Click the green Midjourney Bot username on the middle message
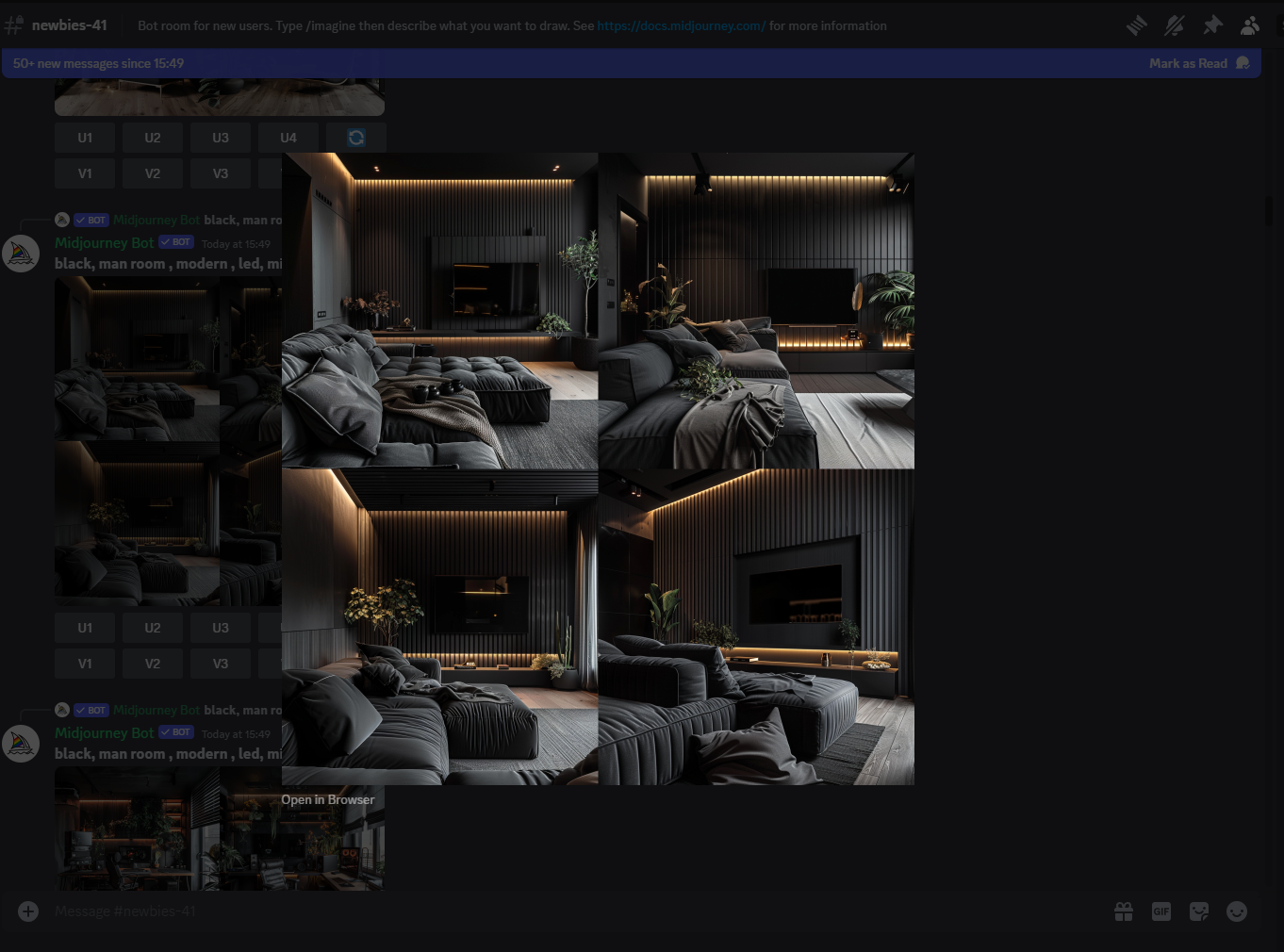This screenshot has height=952, width=1284. (x=104, y=242)
